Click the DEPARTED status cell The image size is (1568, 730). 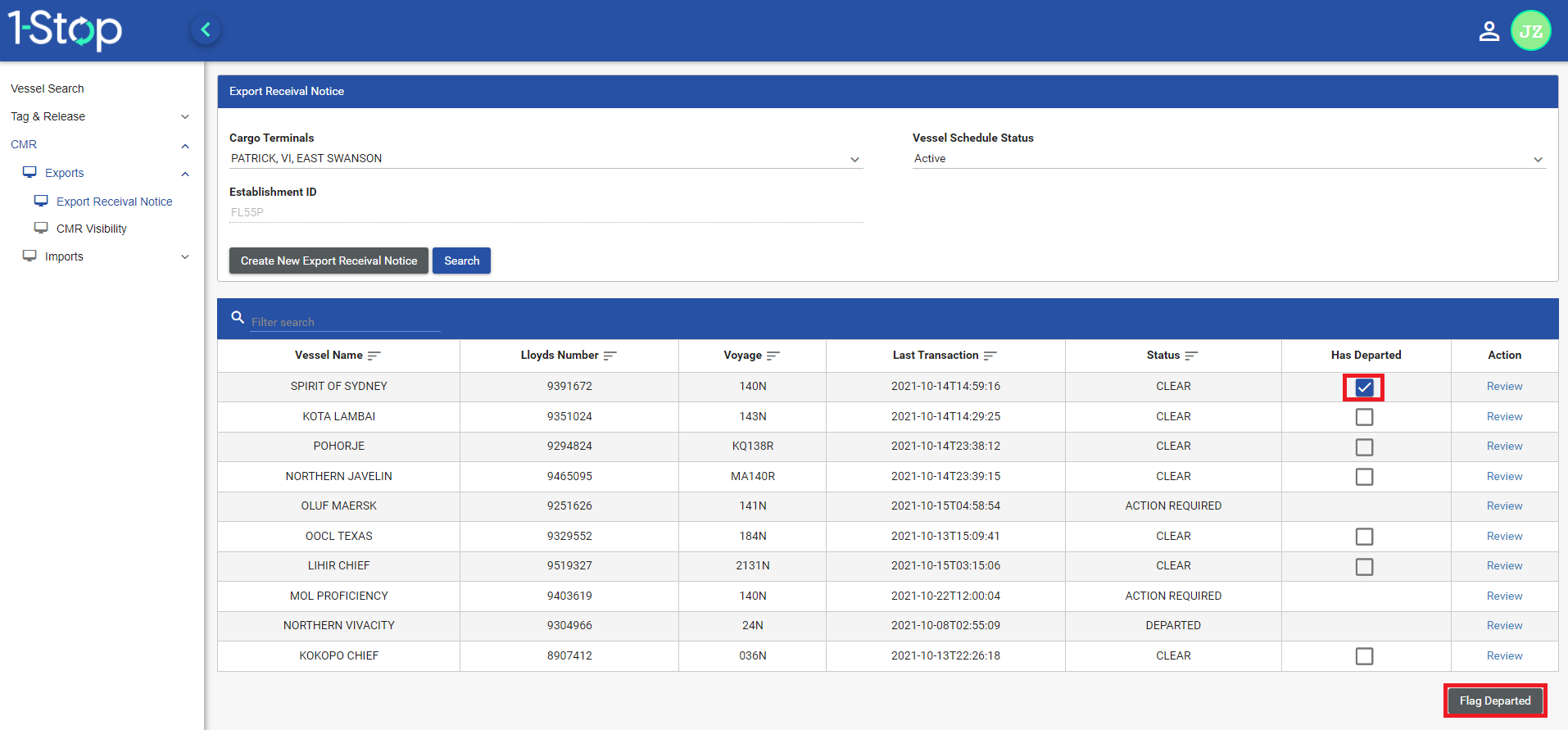pos(1173,625)
